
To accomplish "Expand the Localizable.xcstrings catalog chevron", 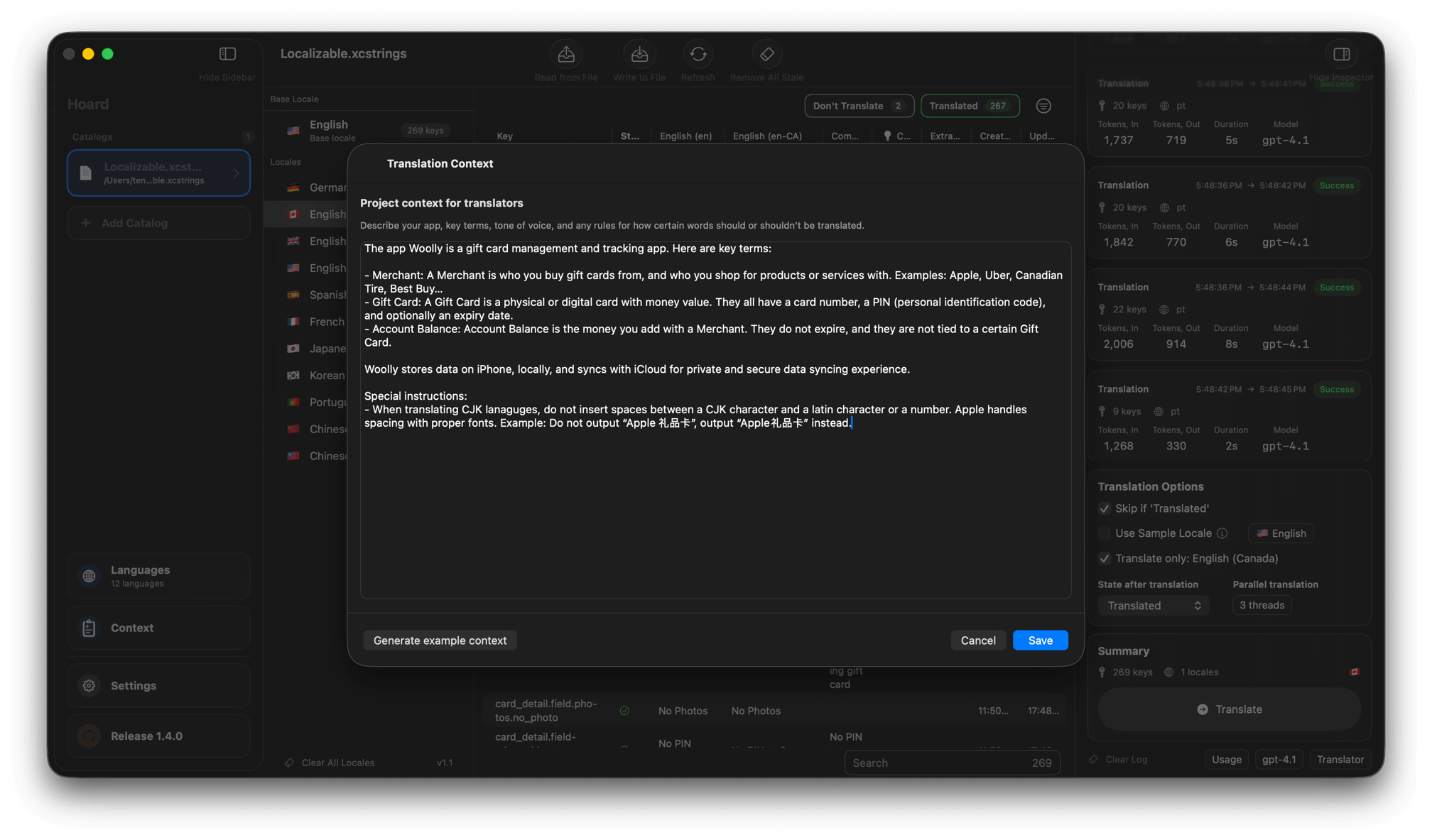I will (x=237, y=173).
